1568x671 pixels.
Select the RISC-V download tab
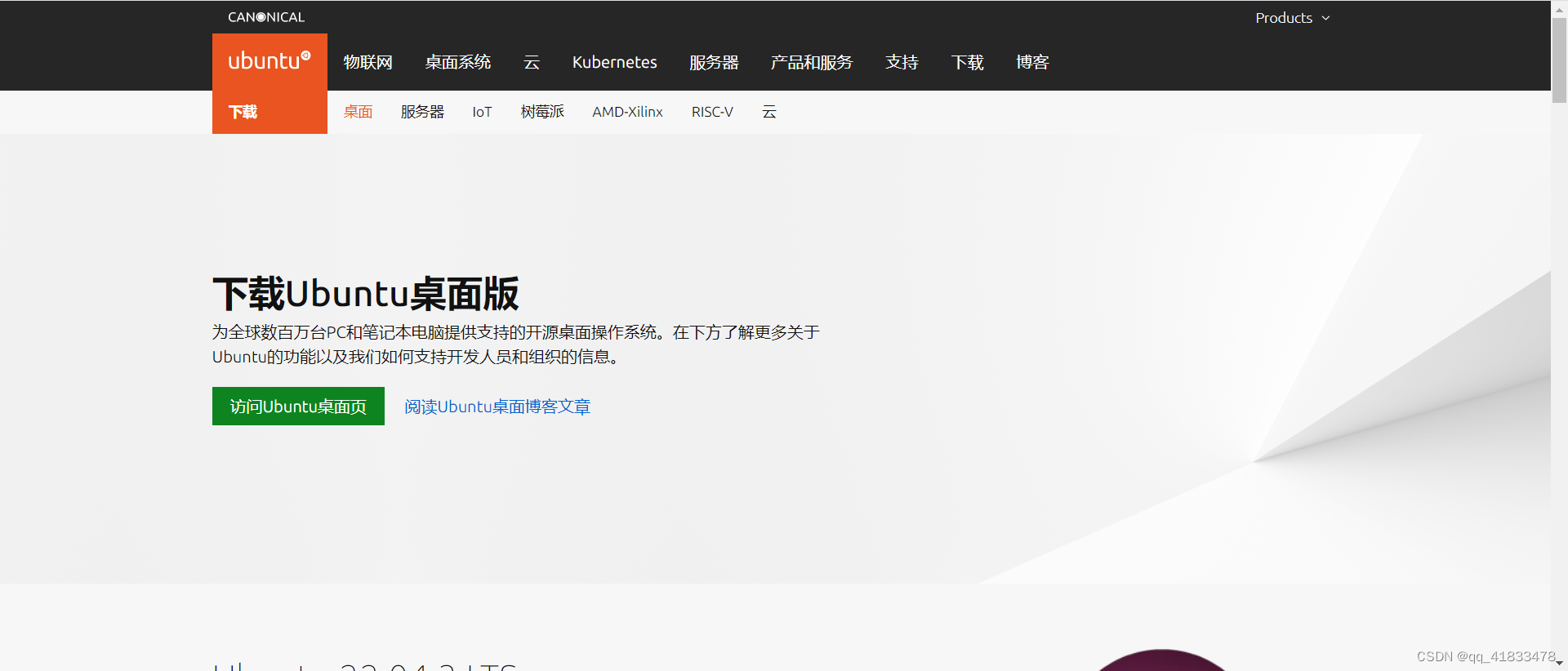click(x=712, y=112)
